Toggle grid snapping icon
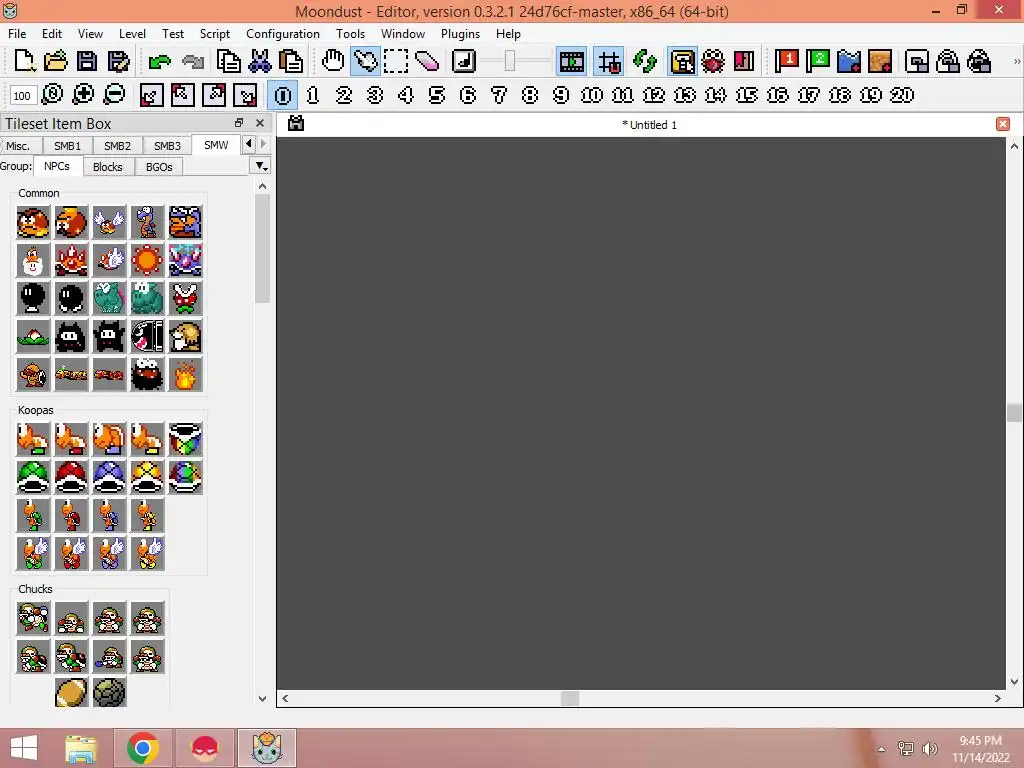Viewport: 1024px width, 768px height. (x=609, y=61)
